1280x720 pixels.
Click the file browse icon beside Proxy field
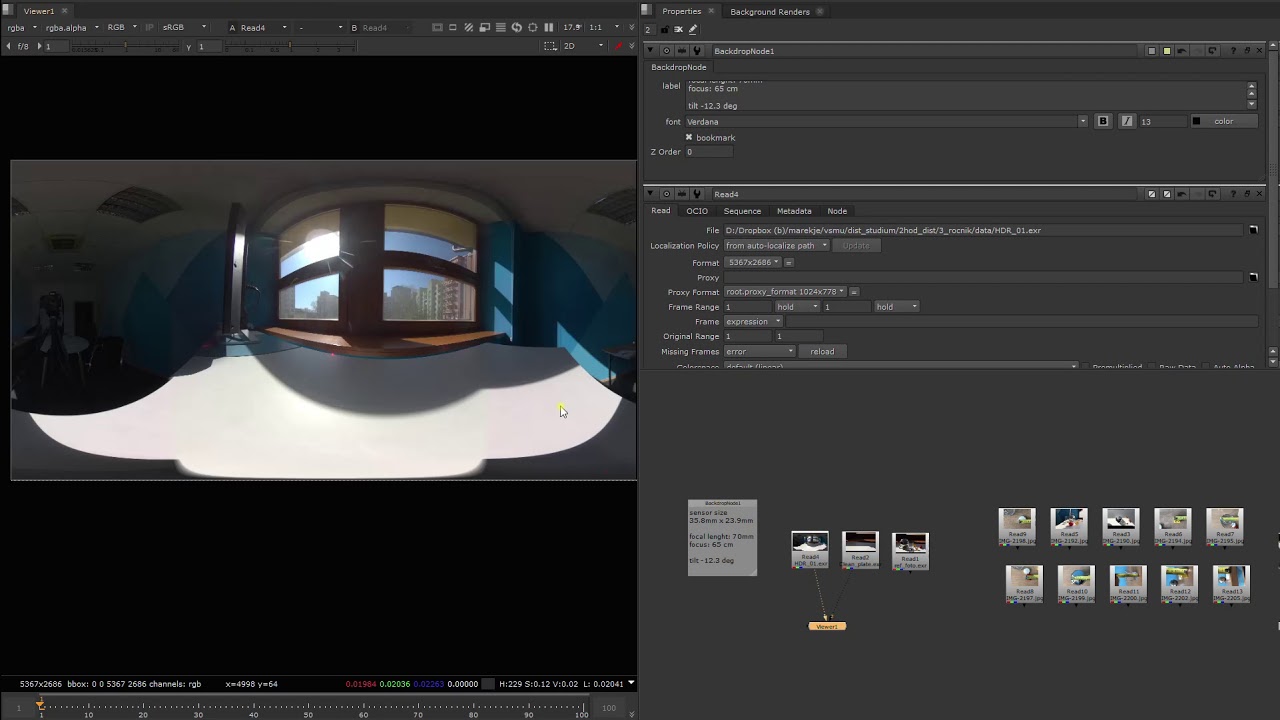click(x=1253, y=277)
